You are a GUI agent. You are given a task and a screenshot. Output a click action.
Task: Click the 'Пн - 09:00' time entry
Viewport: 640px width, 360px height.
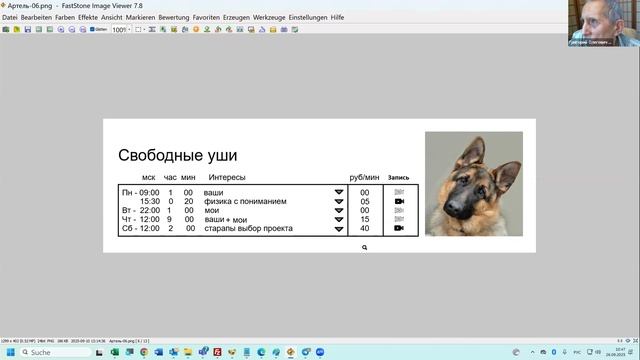coord(141,192)
